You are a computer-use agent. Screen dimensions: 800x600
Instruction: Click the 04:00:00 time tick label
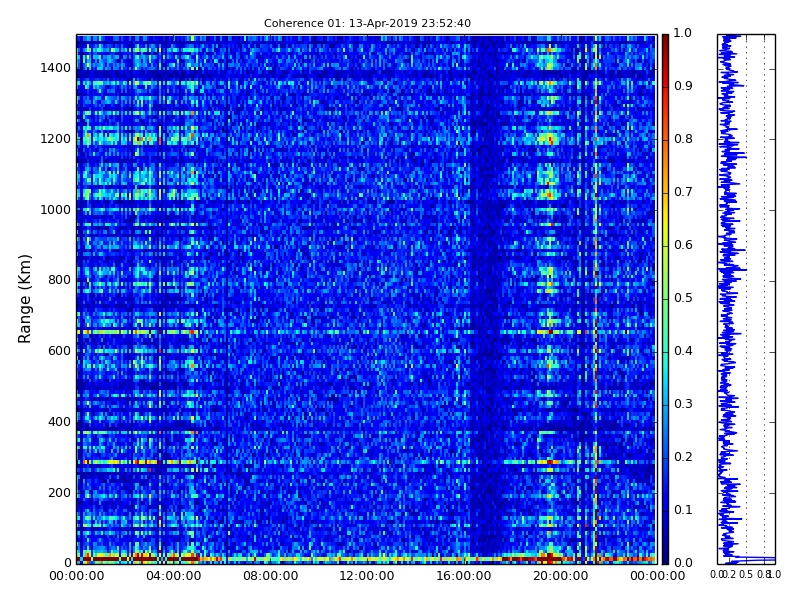tap(173, 576)
